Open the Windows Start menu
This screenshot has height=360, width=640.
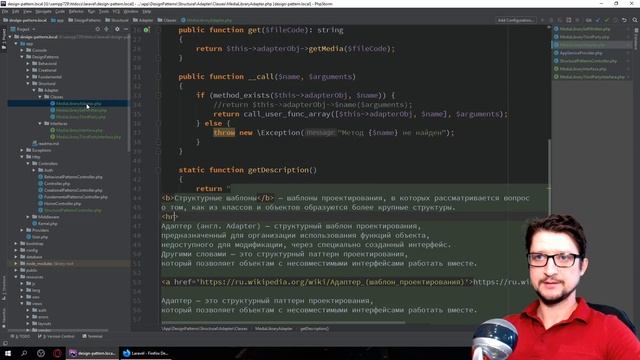point(7,353)
